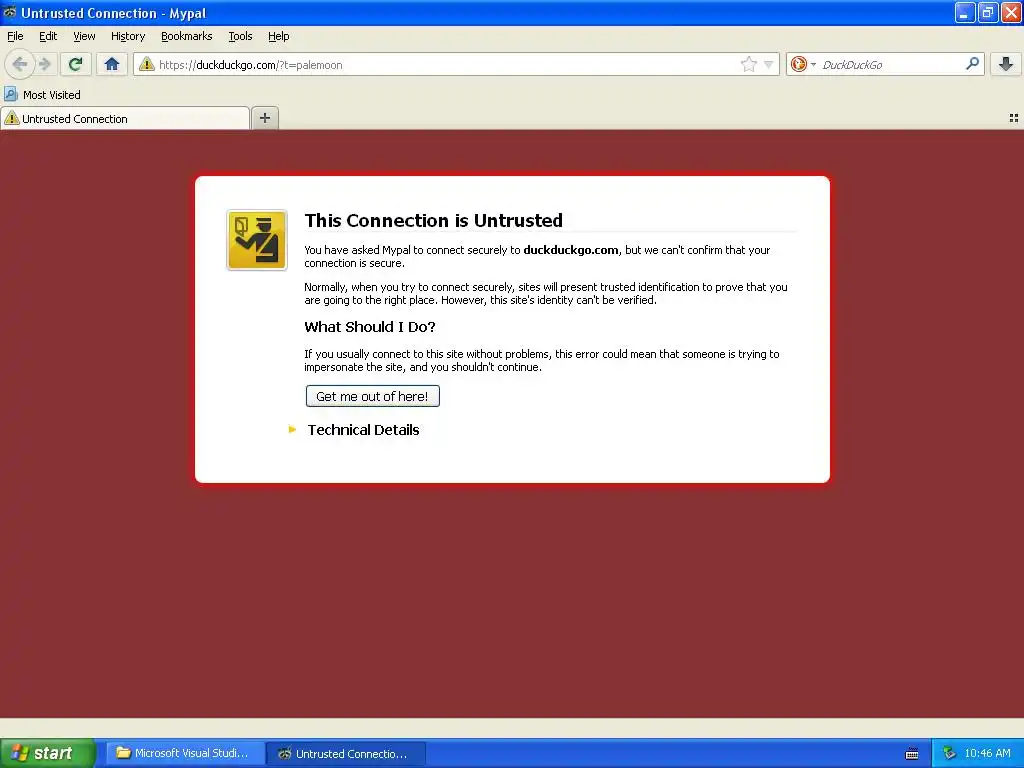Screen dimensions: 1024x768
Task: Open the File menu
Action: (x=15, y=37)
